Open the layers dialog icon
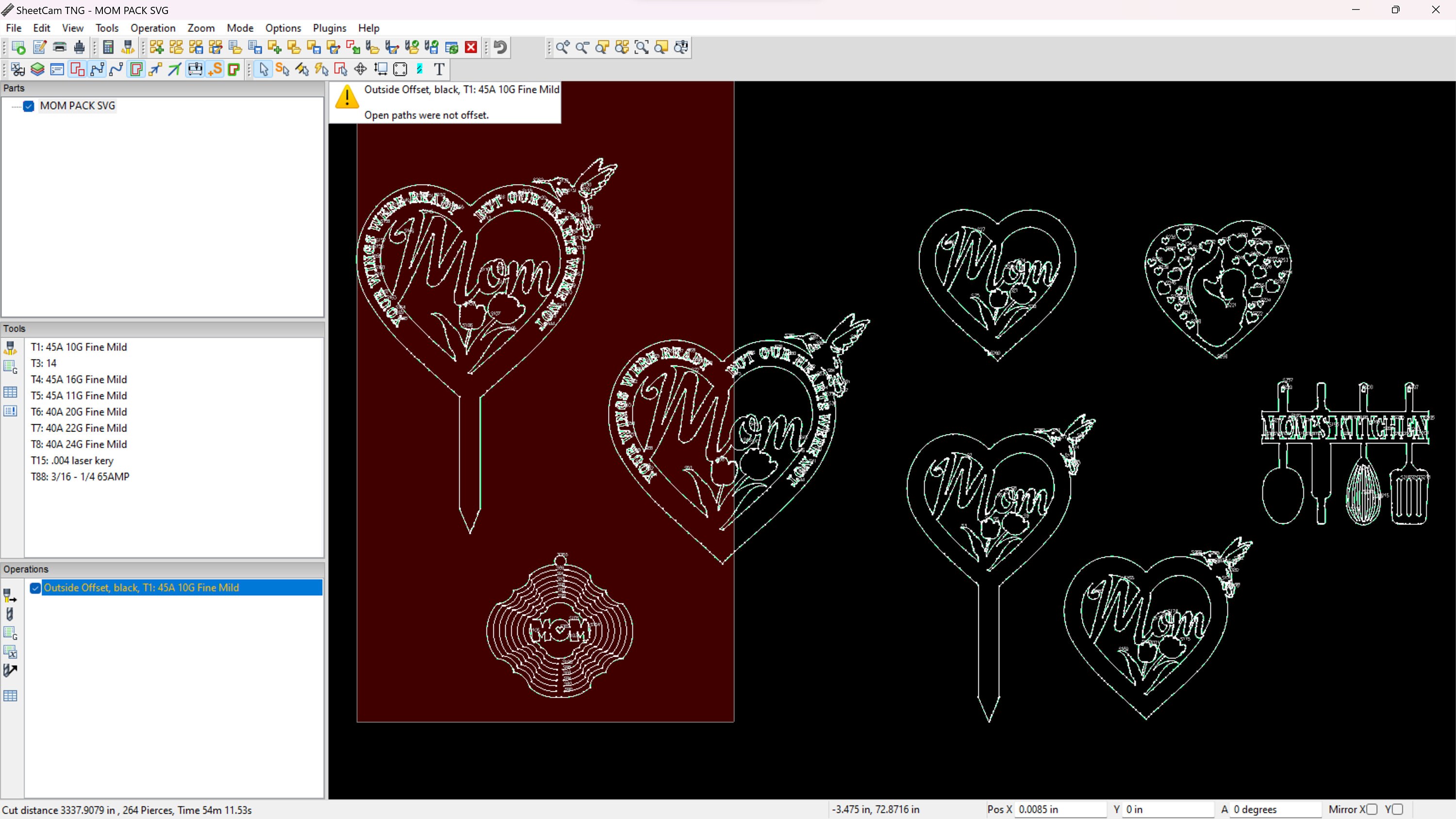The width and height of the screenshot is (1456, 819). pyautogui.click(x=37, y=69)
